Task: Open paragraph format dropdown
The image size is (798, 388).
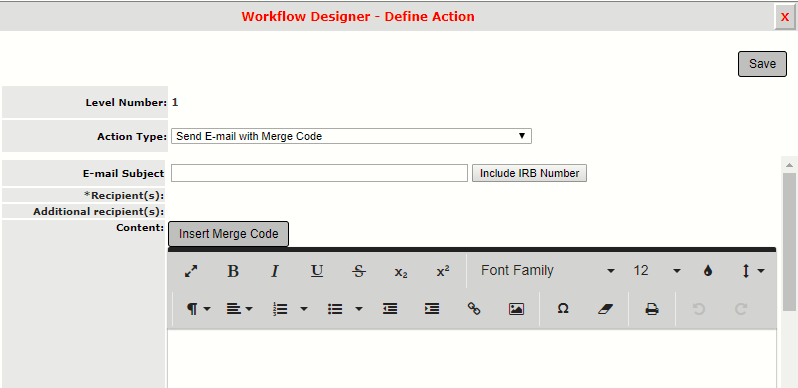Action: point(198,309)
